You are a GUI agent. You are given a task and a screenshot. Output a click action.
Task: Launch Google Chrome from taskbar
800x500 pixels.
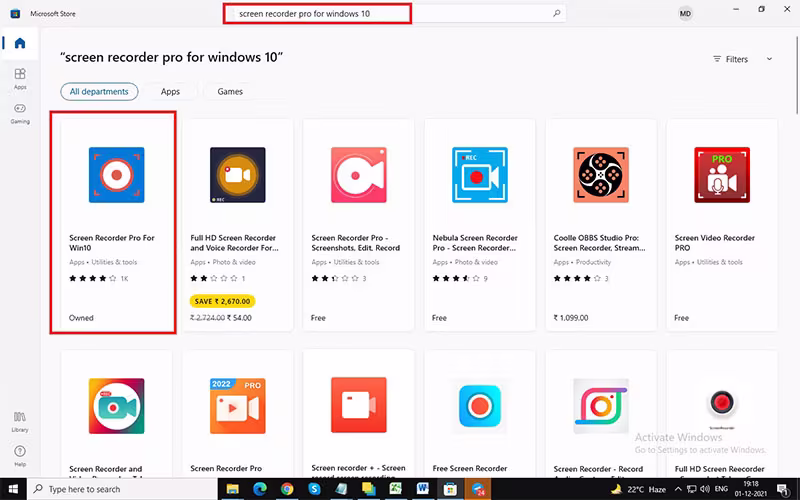pos(287,489)
